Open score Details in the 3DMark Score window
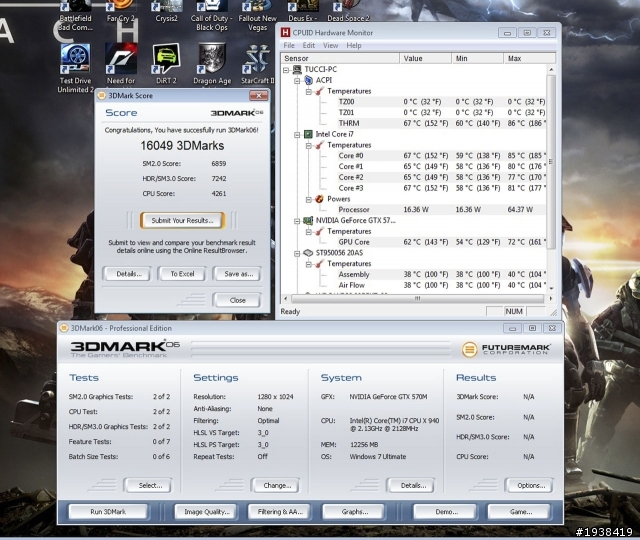640x540 pixels. pyautogui.click(x=129, y=274)
